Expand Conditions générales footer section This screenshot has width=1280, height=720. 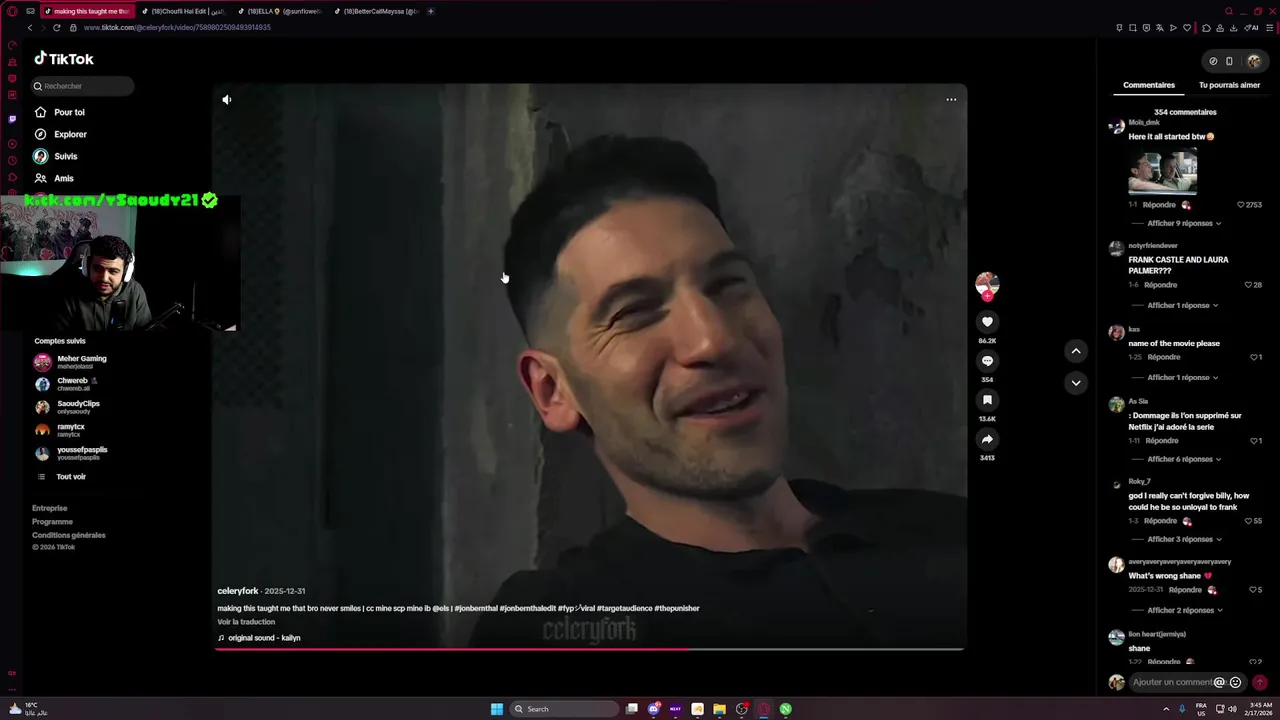(68, 535)
